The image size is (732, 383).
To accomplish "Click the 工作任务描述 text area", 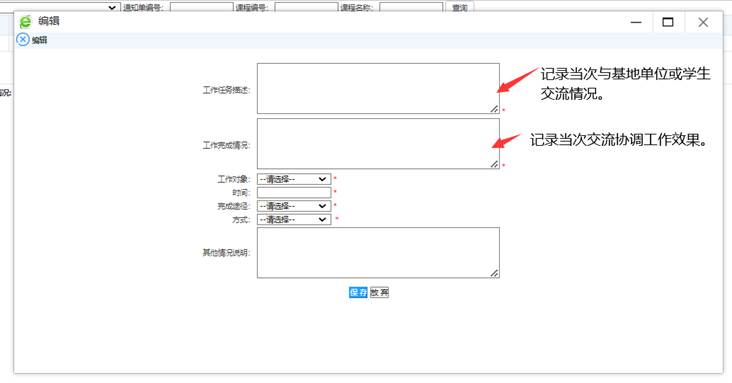I will [x=378, y=88].
